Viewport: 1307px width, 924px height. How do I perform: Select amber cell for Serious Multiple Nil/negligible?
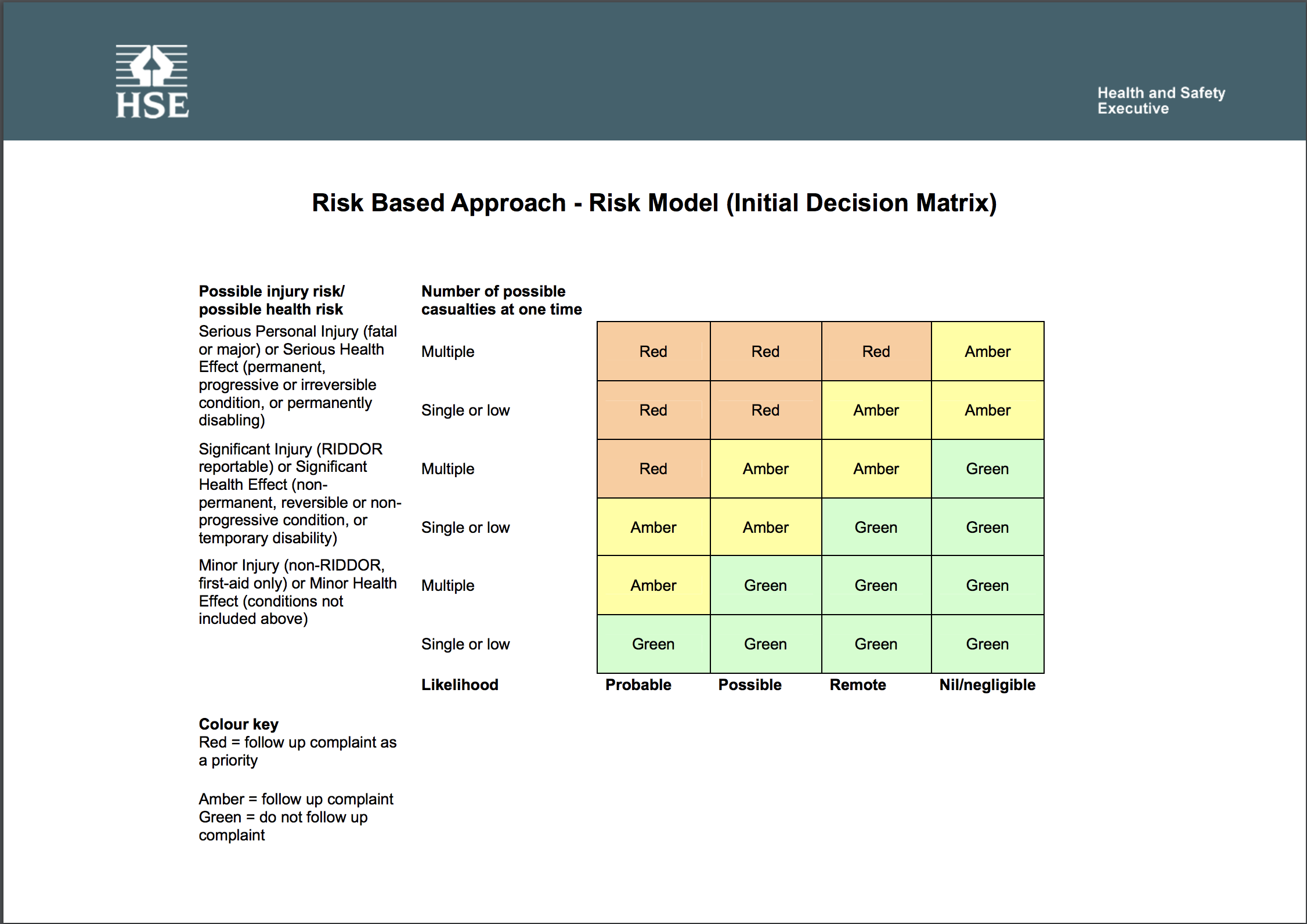tap(987, 351)
